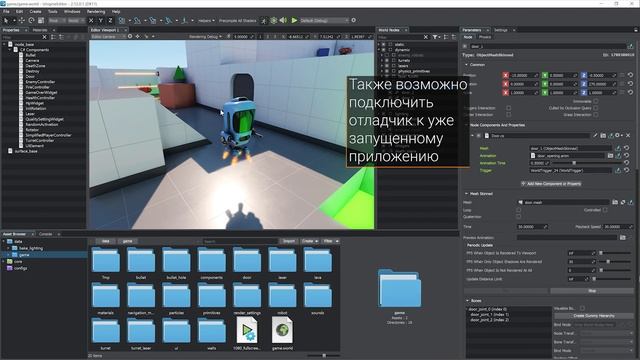Open Door.cs component settings gear
The width and height of the screenshot is (640, 360).
point(618,135)
